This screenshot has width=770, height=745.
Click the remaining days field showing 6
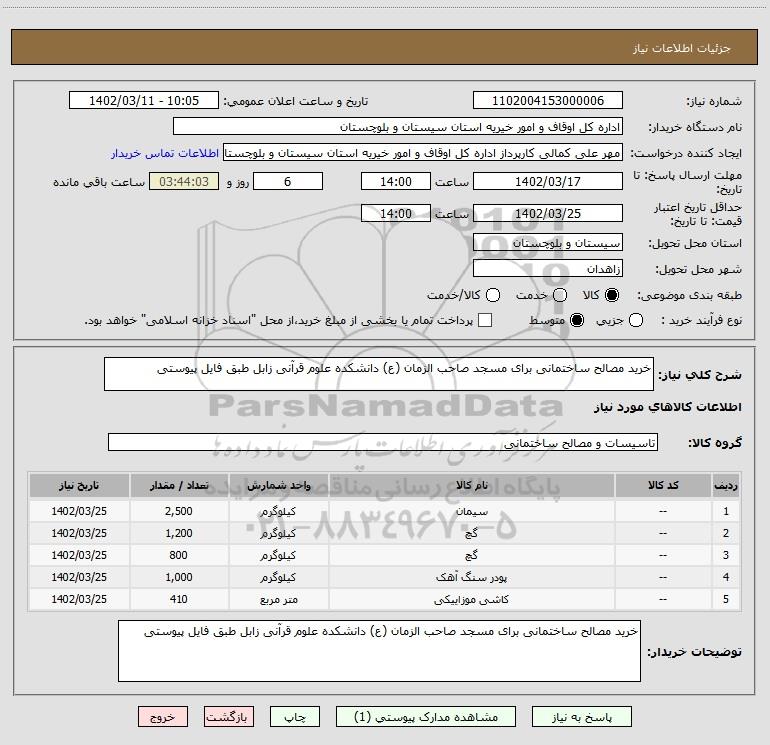288,181
